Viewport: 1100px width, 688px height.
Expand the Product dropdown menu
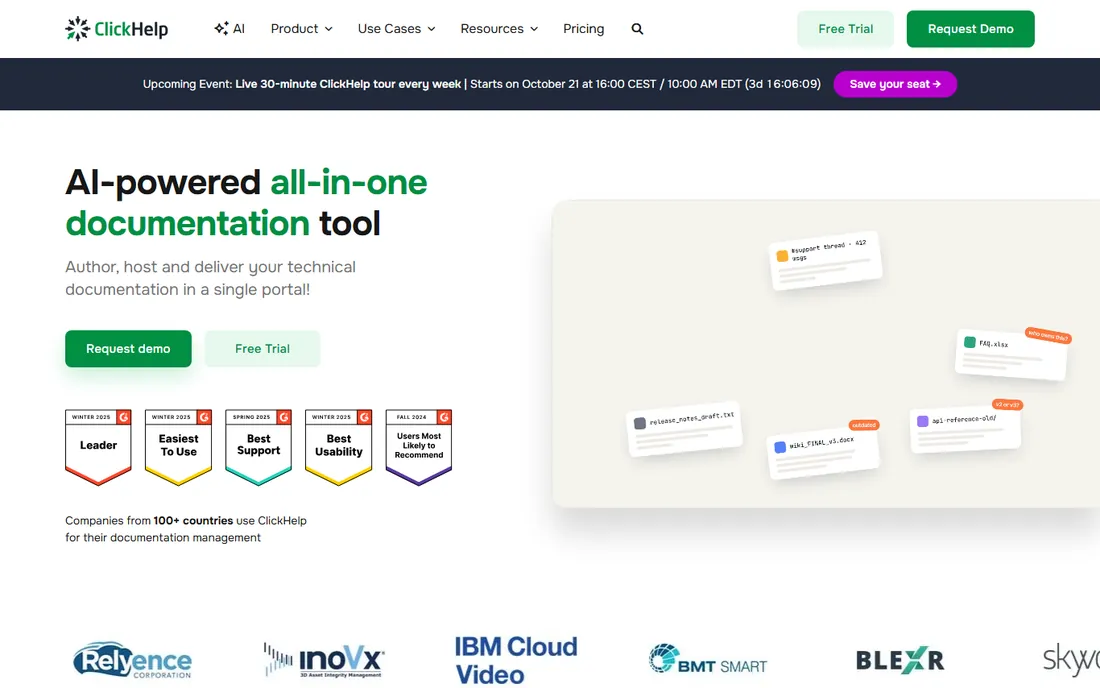tap(302, 29)
